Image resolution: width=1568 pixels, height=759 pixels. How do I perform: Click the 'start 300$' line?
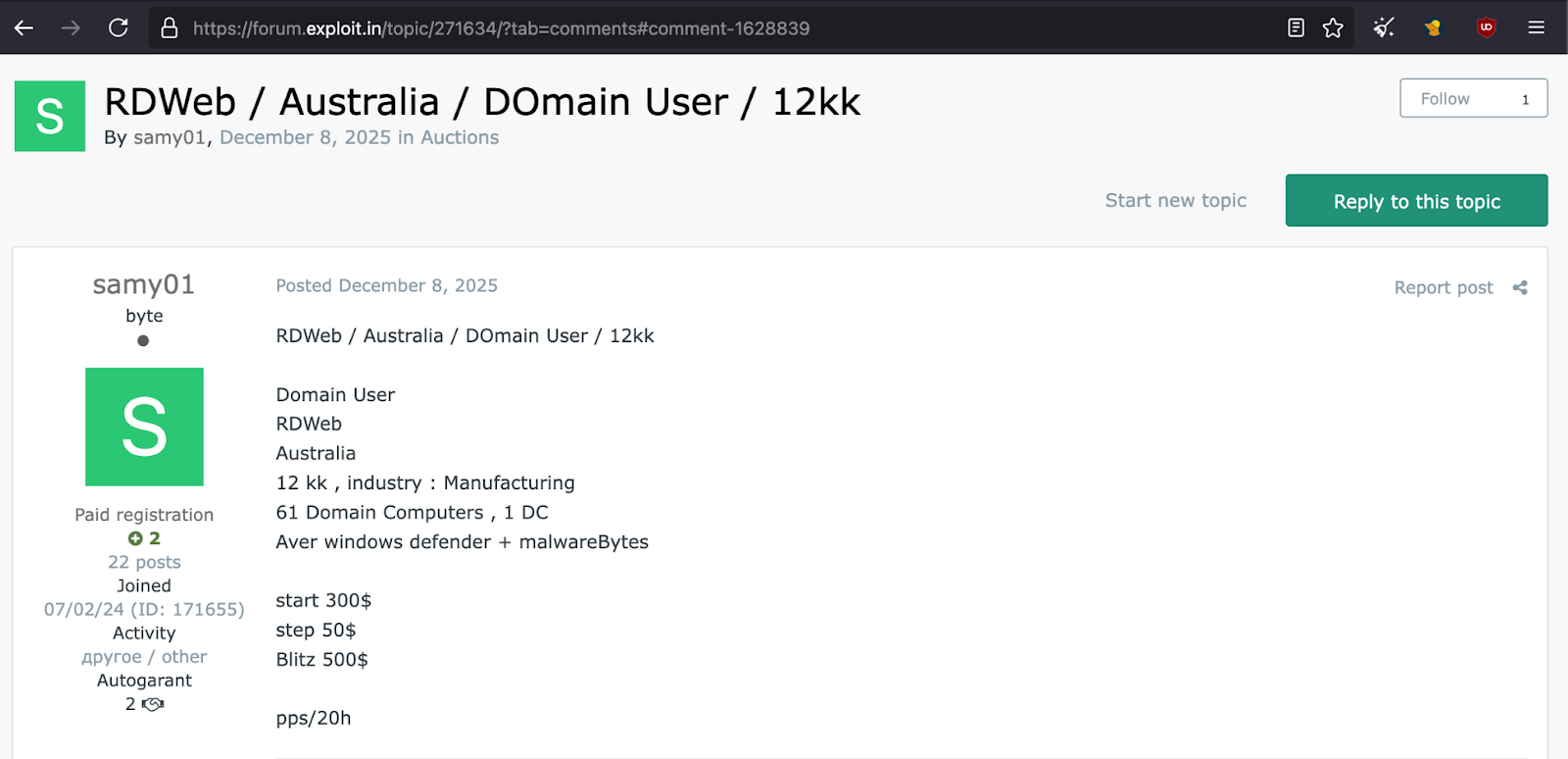(323, 600)
